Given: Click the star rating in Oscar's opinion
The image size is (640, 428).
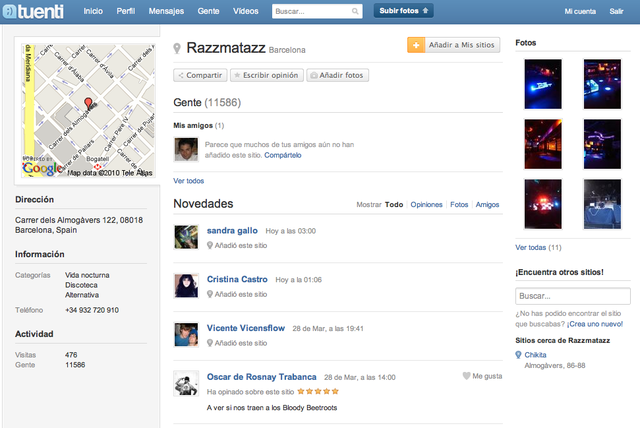Looking at the screenshot, I should [318, 391].
